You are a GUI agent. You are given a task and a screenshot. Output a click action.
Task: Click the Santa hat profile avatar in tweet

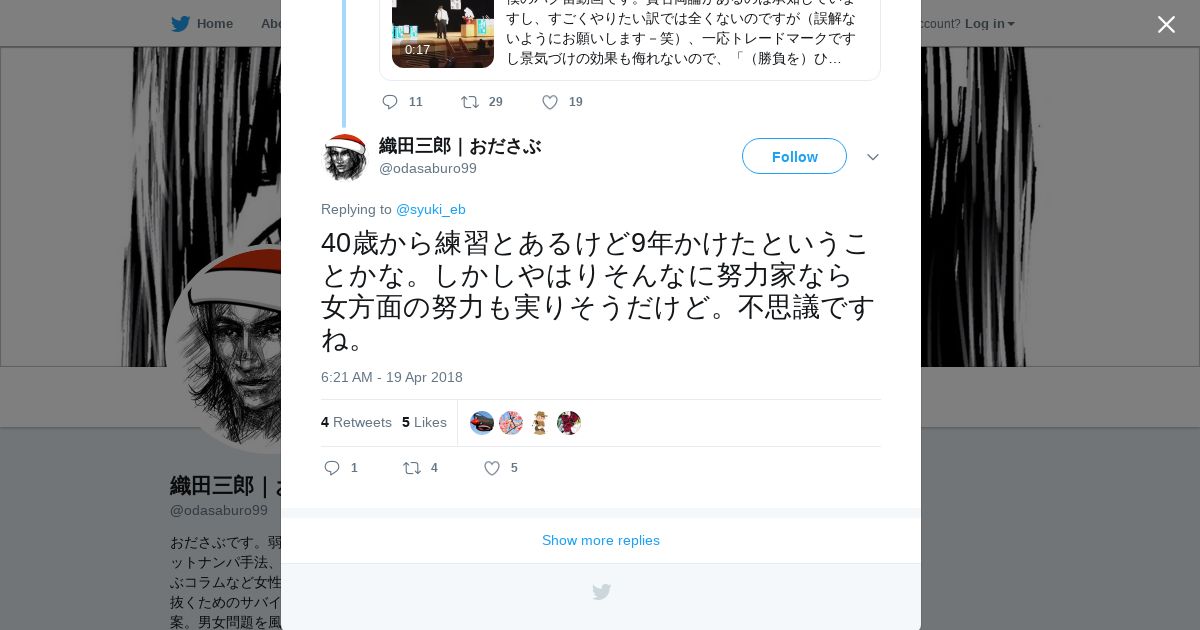click(x=345, y=157)
